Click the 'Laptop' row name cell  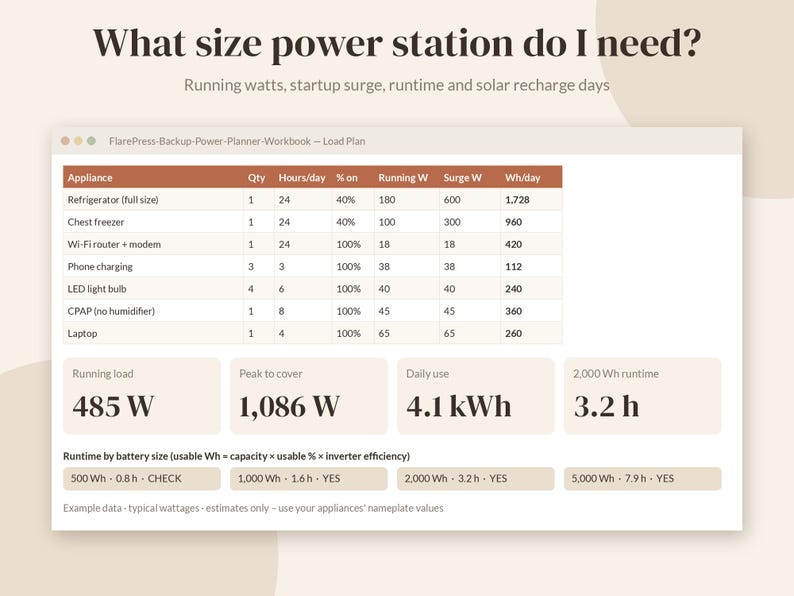pyautogui.click(x=153, y=333)
